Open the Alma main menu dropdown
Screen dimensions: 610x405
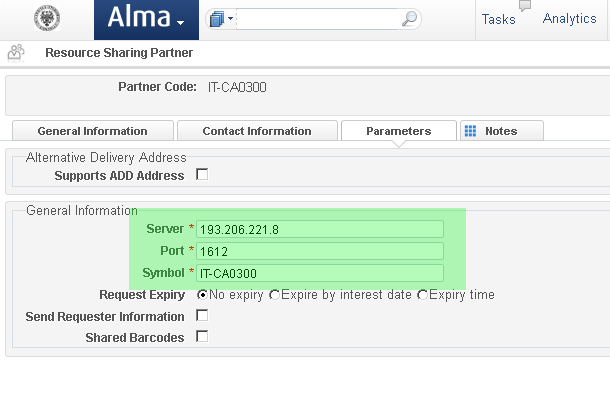(x=146, y=19)
